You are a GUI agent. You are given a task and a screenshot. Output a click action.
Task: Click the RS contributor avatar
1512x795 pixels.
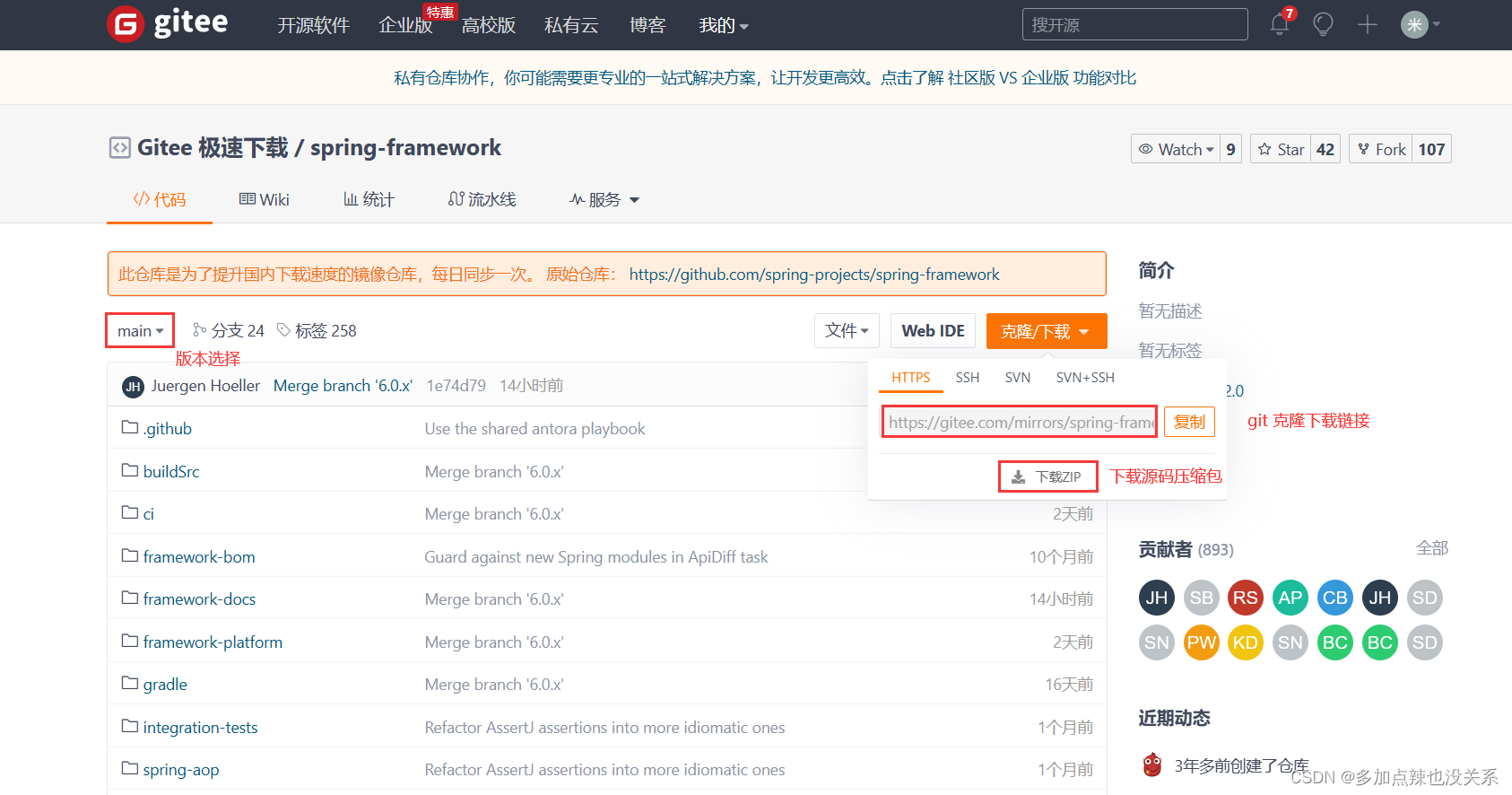tap(1245, 598)
